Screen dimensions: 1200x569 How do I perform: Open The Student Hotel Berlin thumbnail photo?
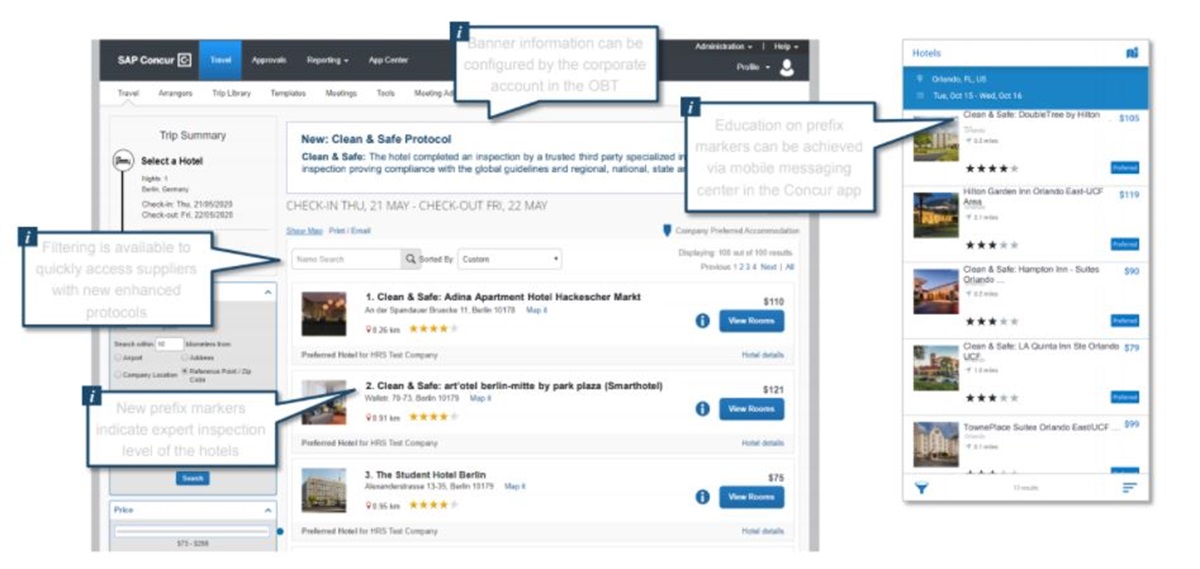click(324, 490)
